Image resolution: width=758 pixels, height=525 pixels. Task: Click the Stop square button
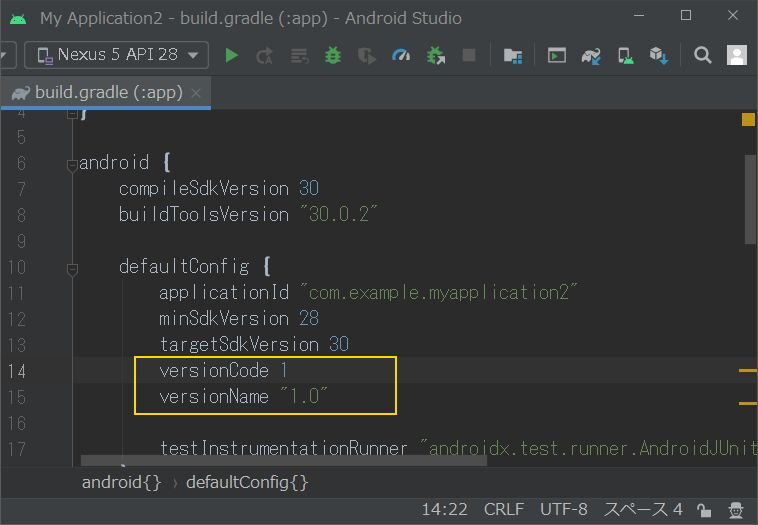[468, 55]
